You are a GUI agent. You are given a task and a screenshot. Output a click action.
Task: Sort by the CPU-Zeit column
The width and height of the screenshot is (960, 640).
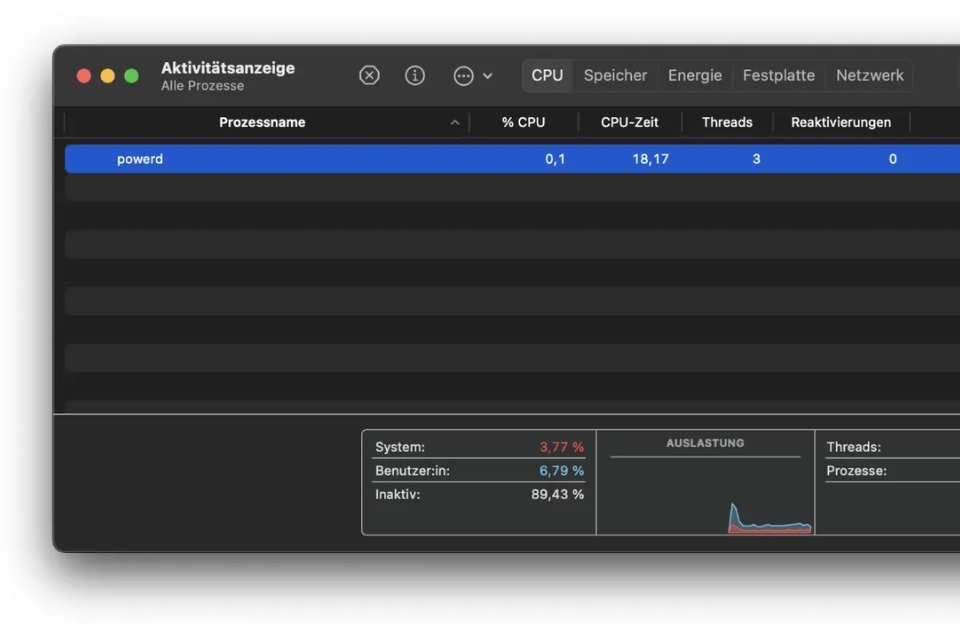coord(629,122)
